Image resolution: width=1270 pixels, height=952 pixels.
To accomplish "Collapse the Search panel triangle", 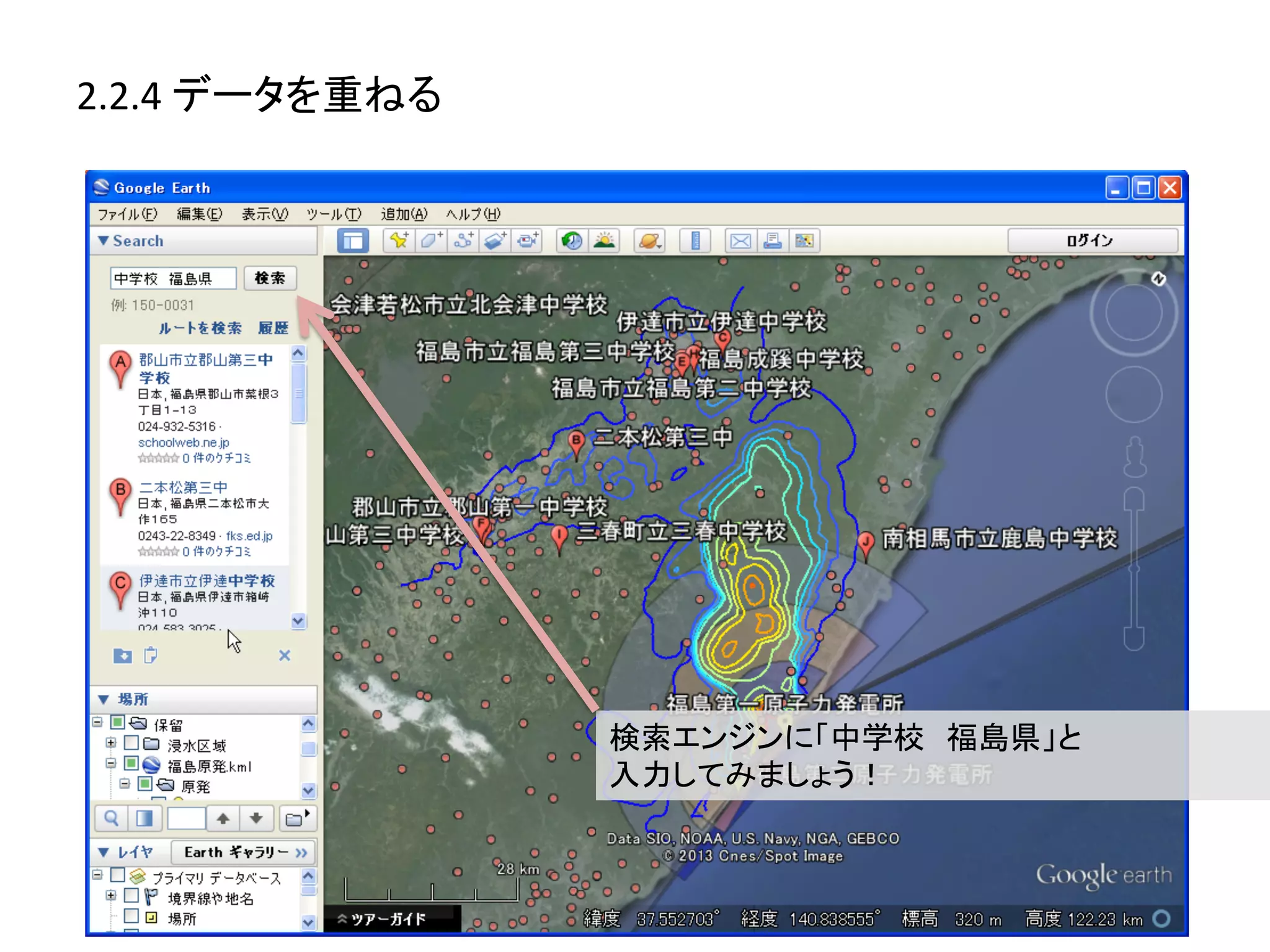I will click(103, 240).
